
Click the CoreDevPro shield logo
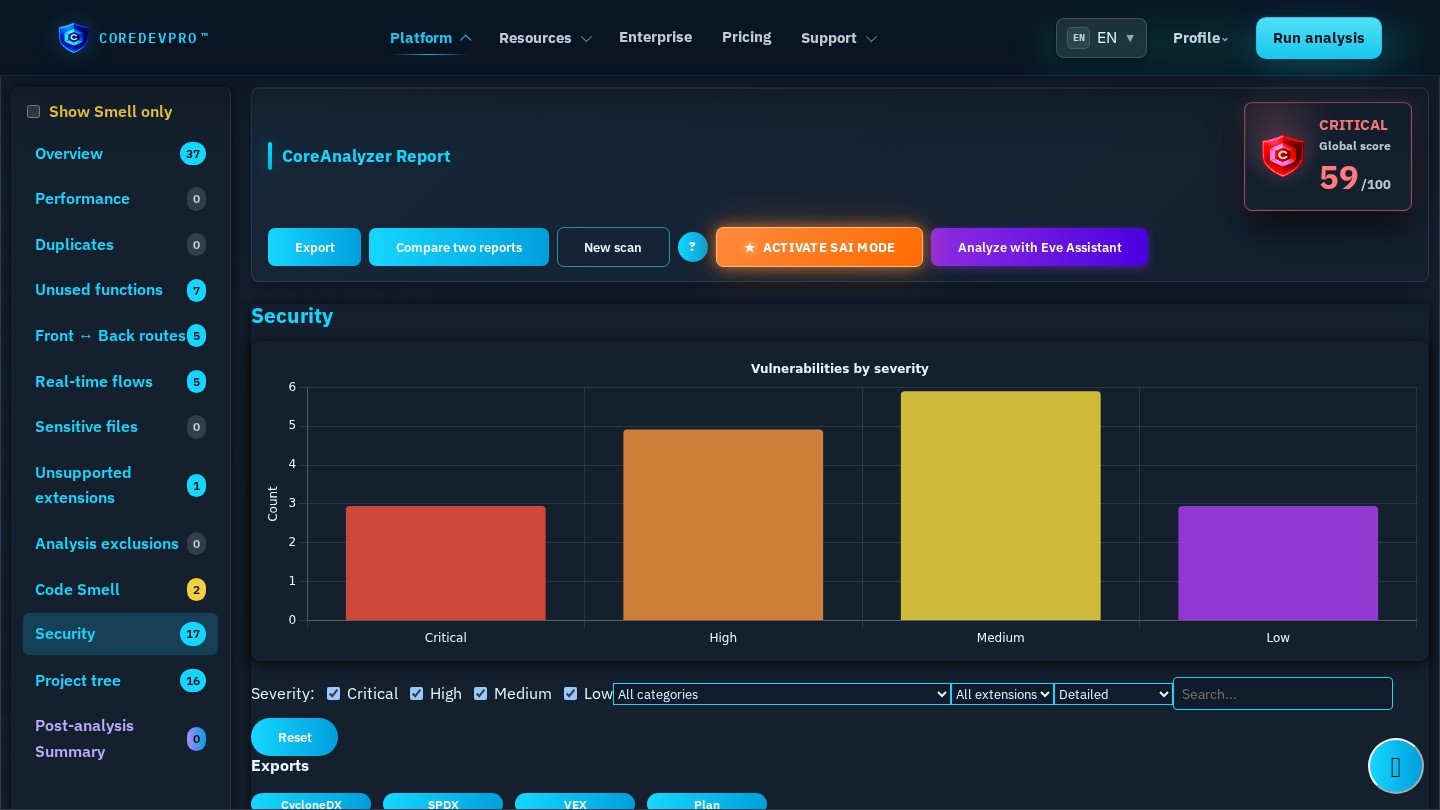tap(74, 38)
